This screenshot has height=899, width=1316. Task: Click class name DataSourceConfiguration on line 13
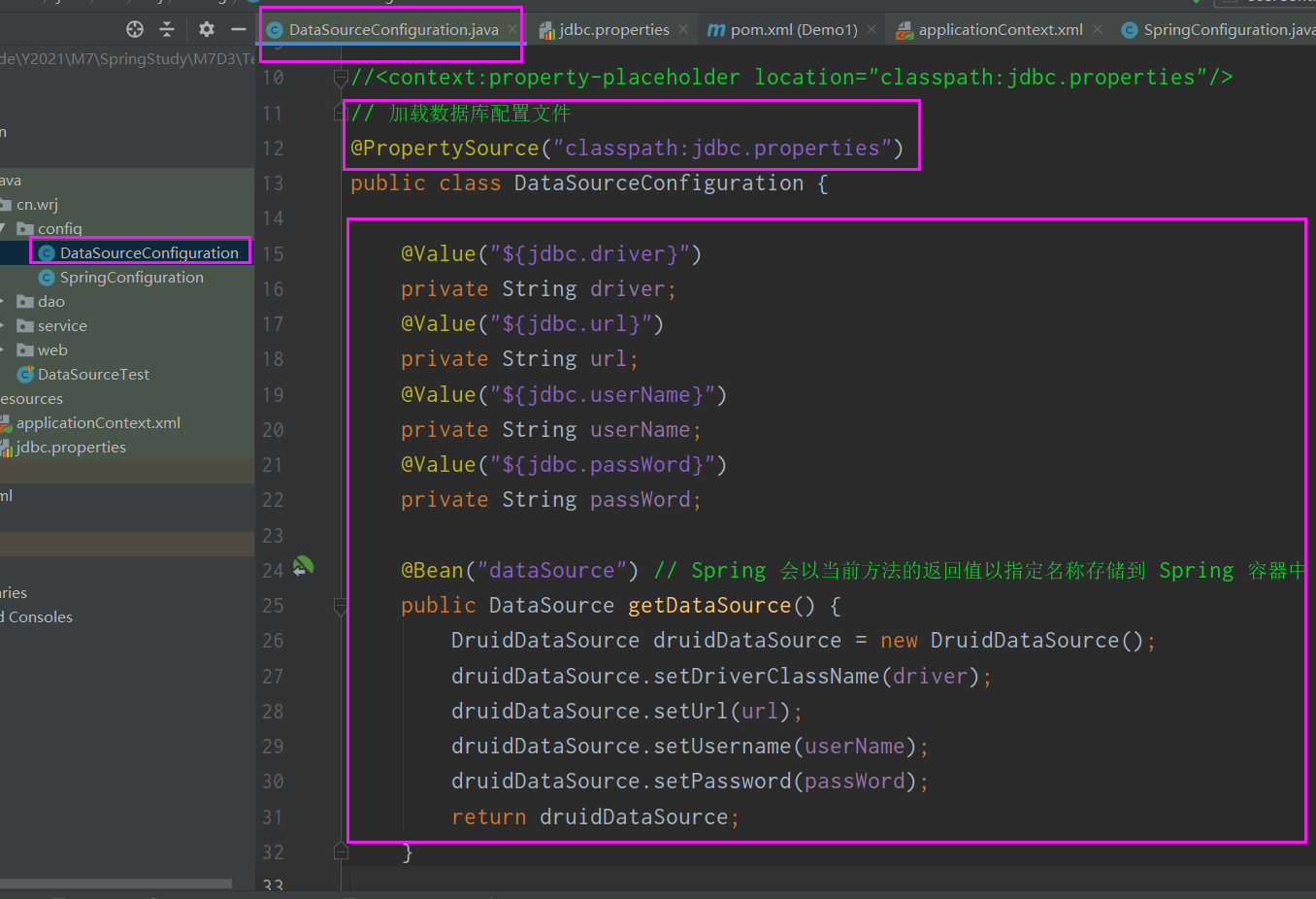coord(659,183)
